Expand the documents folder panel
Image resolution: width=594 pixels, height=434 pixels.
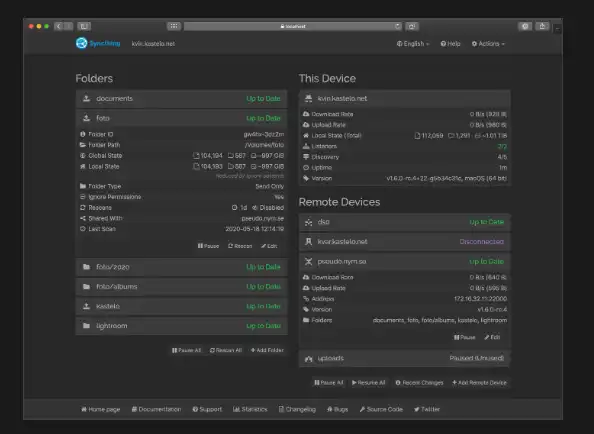[x=181, y=99]
